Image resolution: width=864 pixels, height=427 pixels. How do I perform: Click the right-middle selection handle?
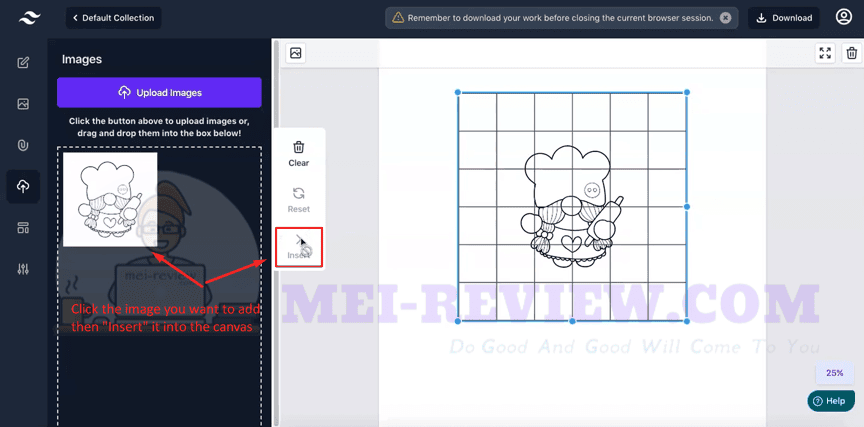[x=687, y=207]
